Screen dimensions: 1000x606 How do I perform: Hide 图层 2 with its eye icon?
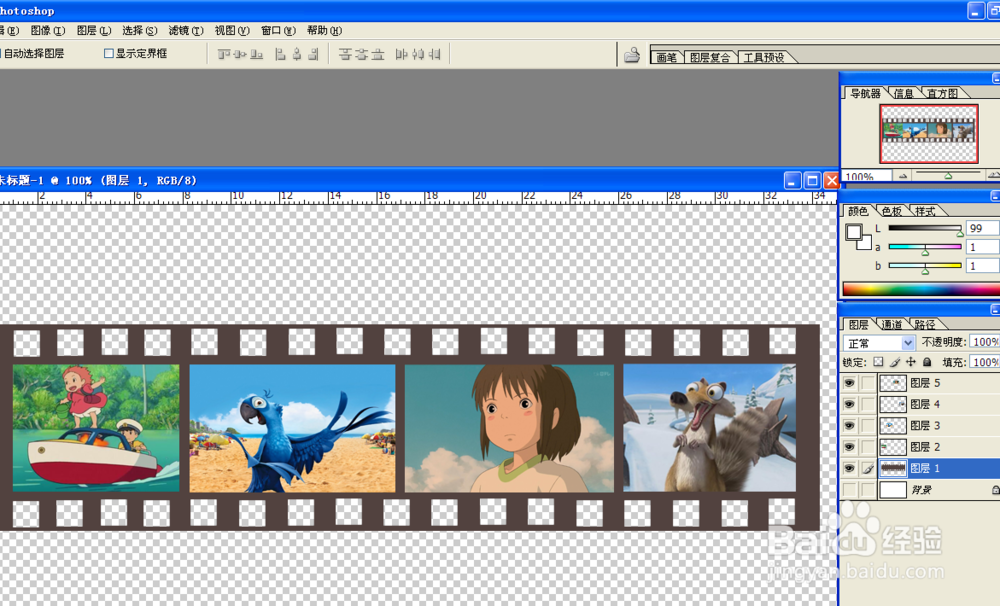849,447
